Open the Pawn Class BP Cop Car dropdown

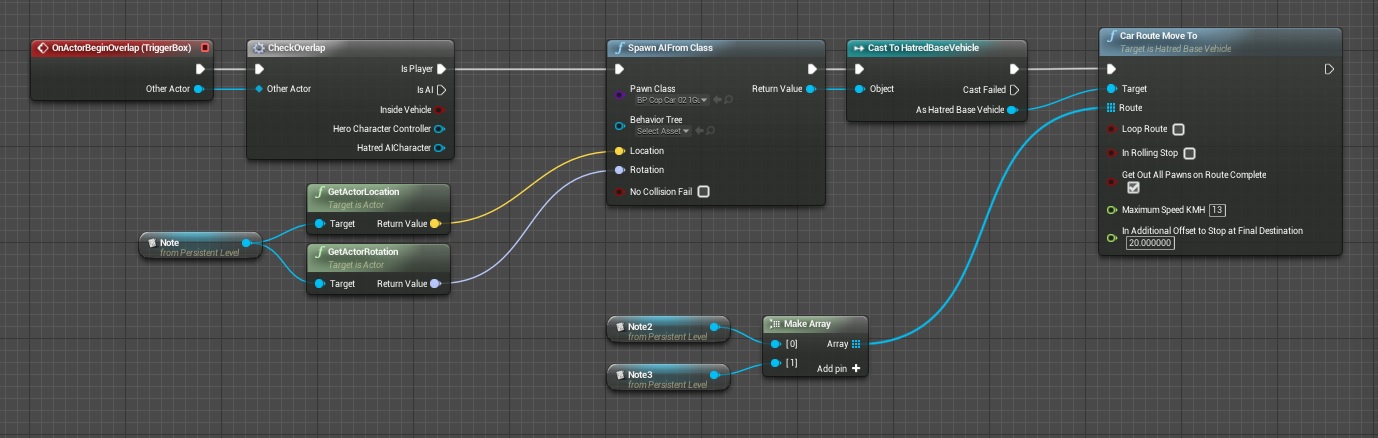(x=673, y=100)
